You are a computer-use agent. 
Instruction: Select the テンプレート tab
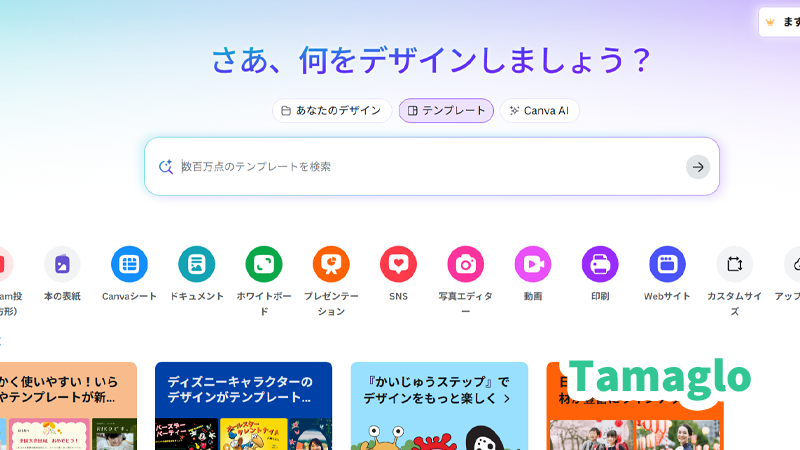(x=446, y=111)
